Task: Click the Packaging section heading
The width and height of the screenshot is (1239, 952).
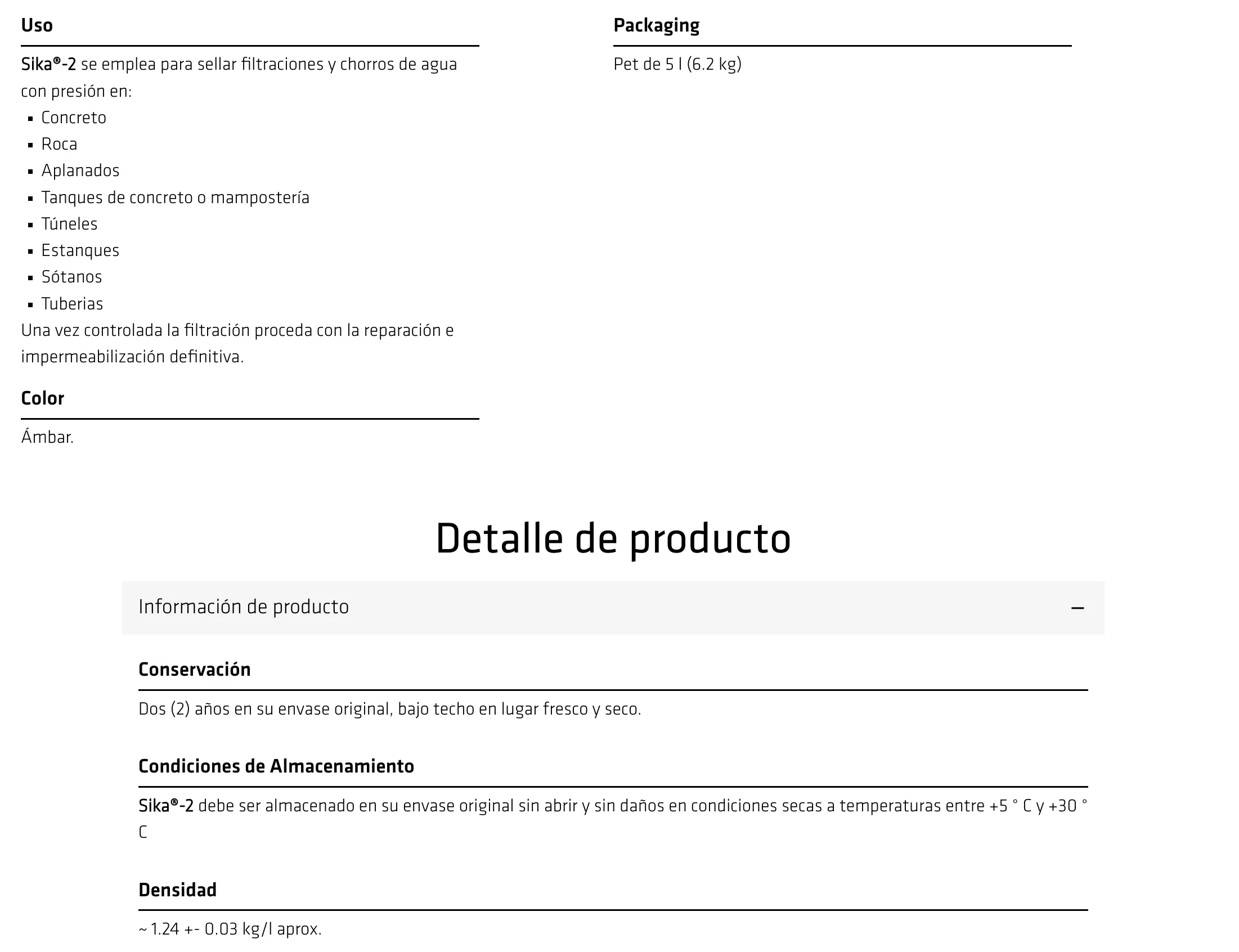Action: click(656, 25)
